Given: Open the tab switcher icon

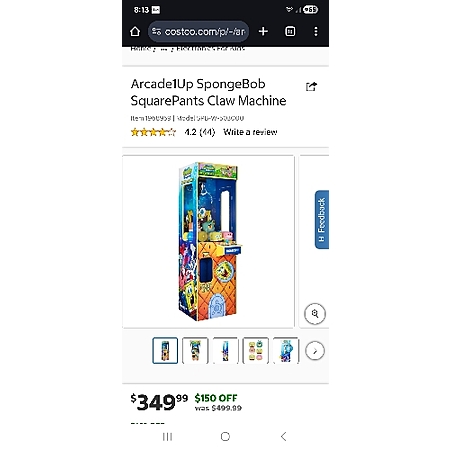Looking at the screenshot, I should click(x=290, y=31).
